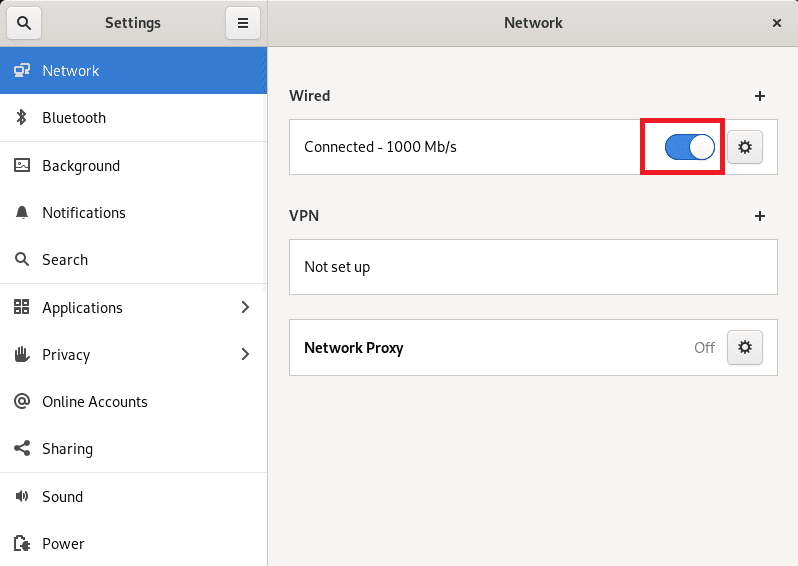Go to Power settings

point(63,544)
